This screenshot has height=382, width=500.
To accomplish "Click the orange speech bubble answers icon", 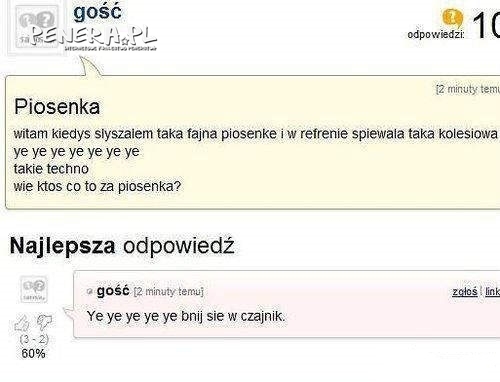I will pos(452,18).
